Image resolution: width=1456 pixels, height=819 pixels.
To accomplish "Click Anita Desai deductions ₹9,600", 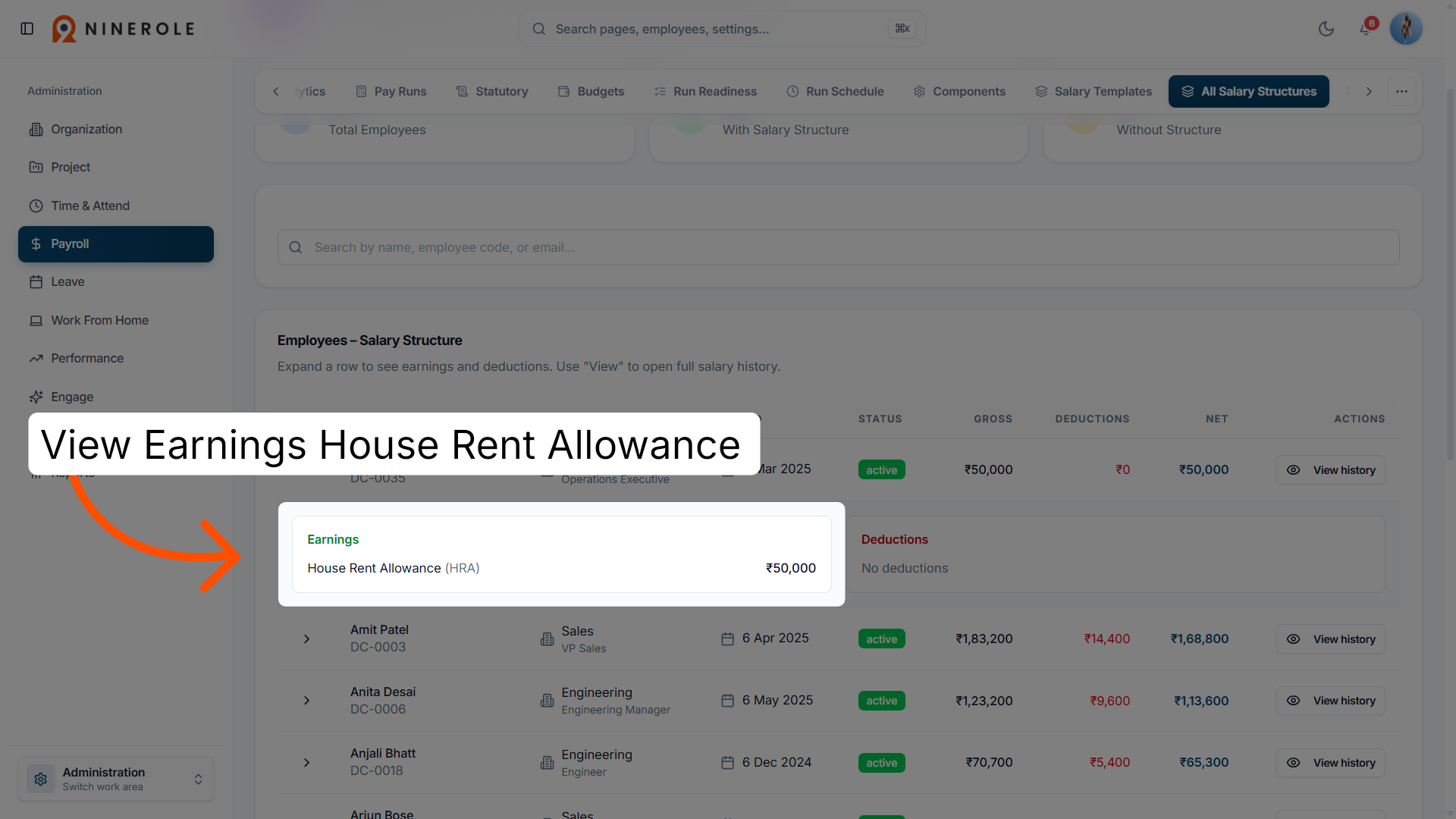I will pos(1109,701).
